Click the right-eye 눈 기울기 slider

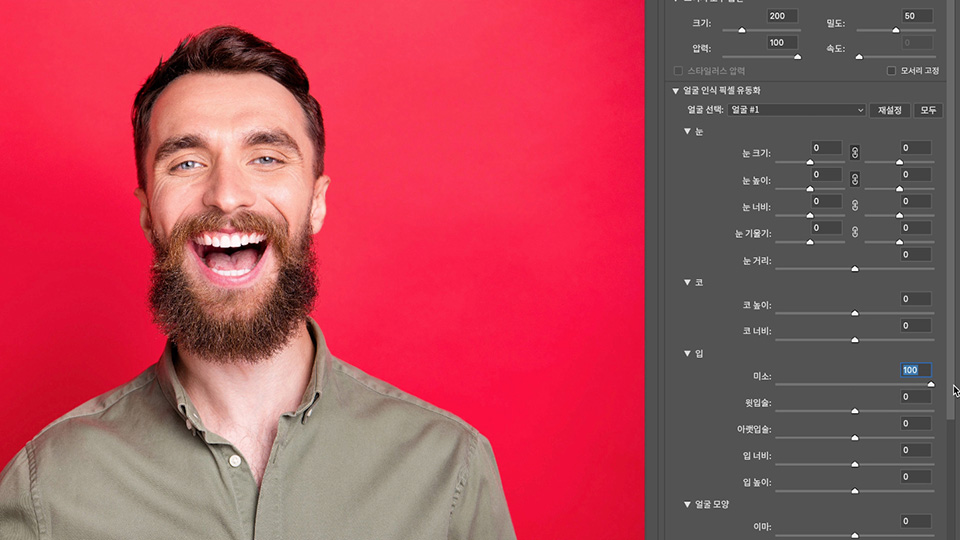899,242
